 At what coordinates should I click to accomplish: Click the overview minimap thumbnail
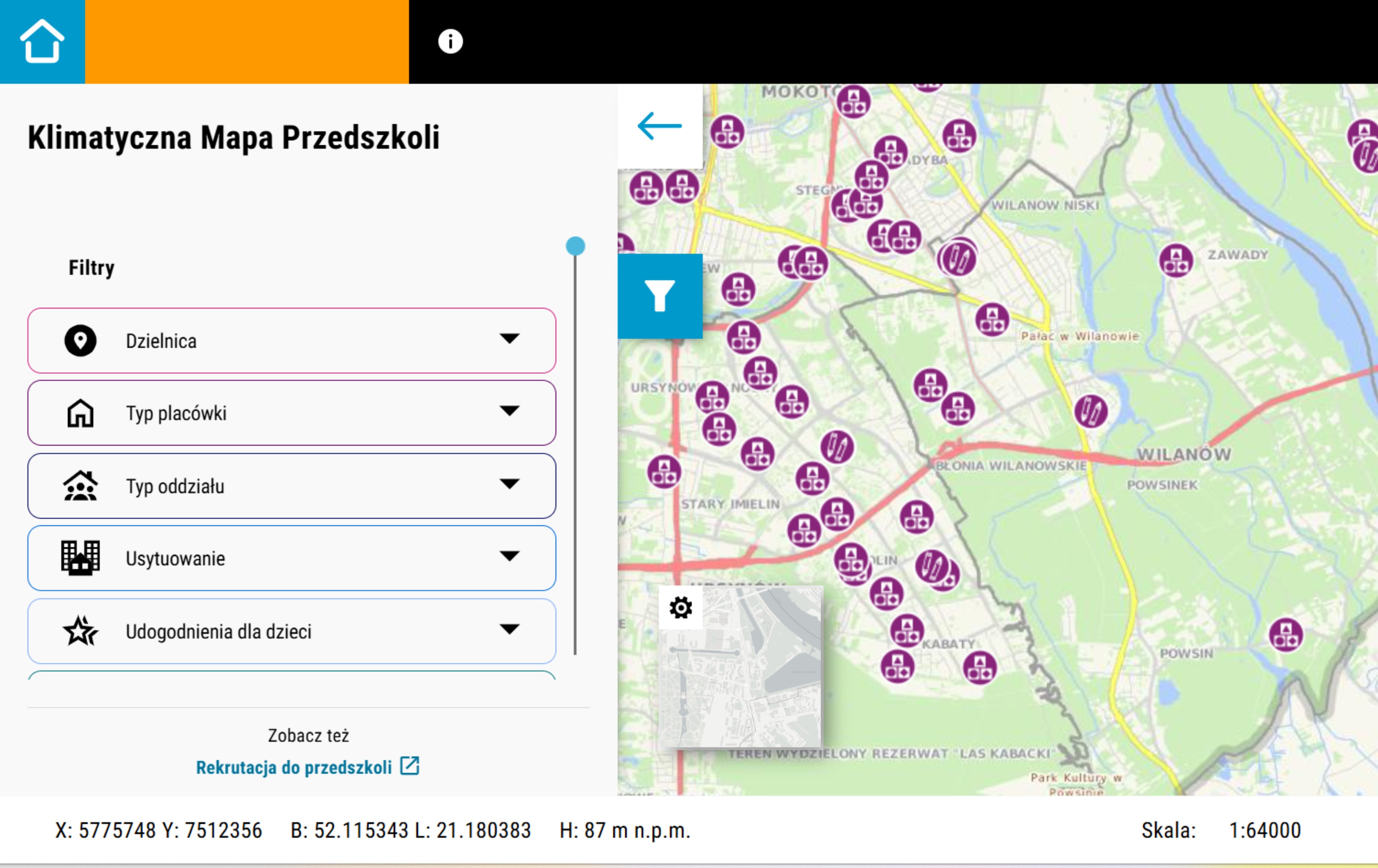(741, 667)
